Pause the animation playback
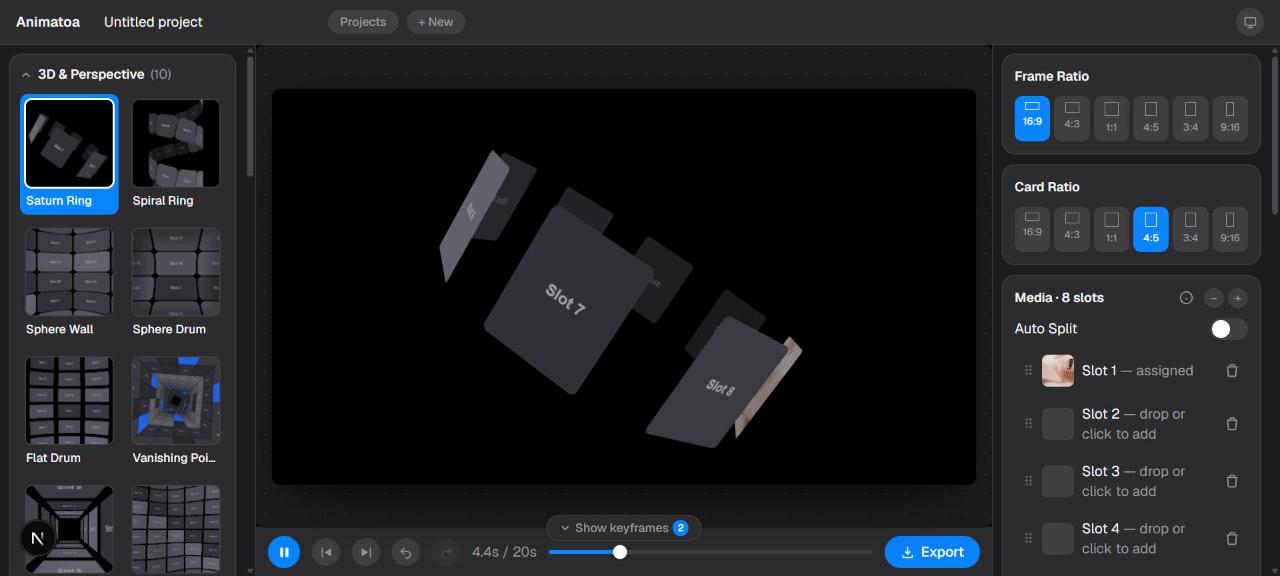 (284, 552)
